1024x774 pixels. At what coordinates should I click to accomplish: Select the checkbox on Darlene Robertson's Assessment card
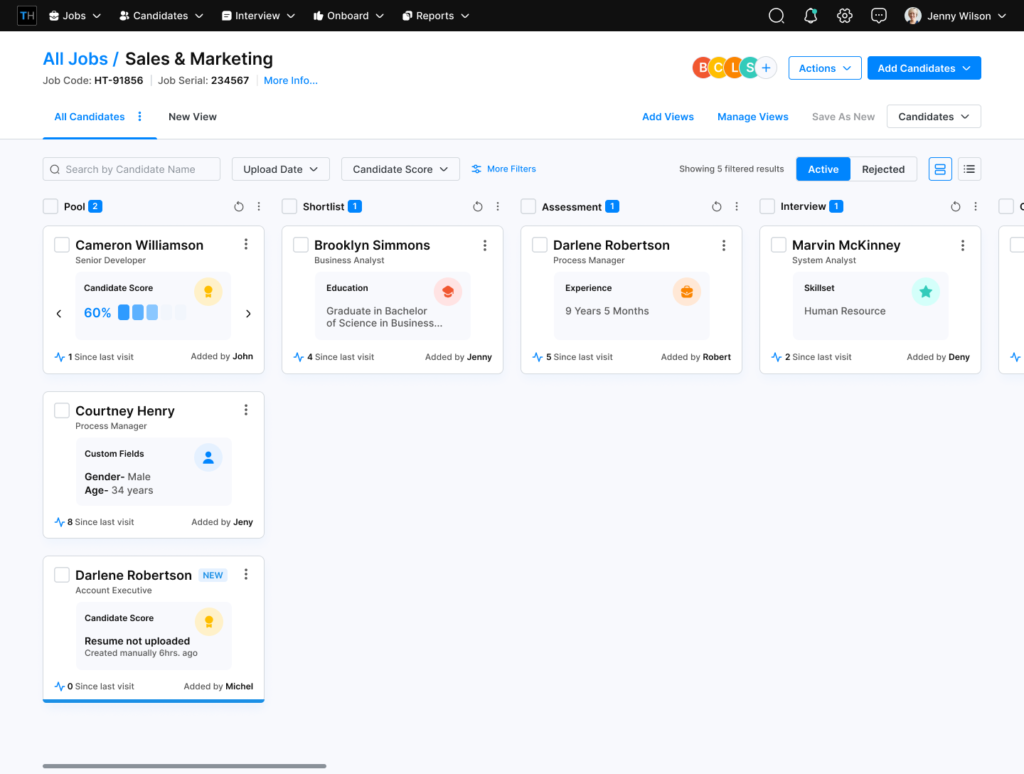[x=538, y=244]
